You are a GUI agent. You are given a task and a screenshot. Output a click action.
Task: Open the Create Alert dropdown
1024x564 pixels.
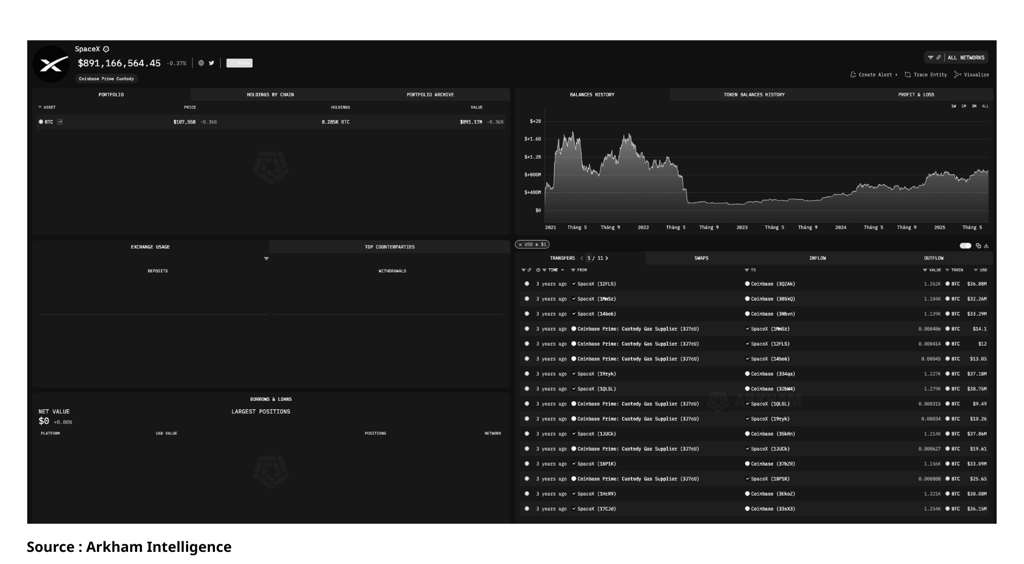874,74
